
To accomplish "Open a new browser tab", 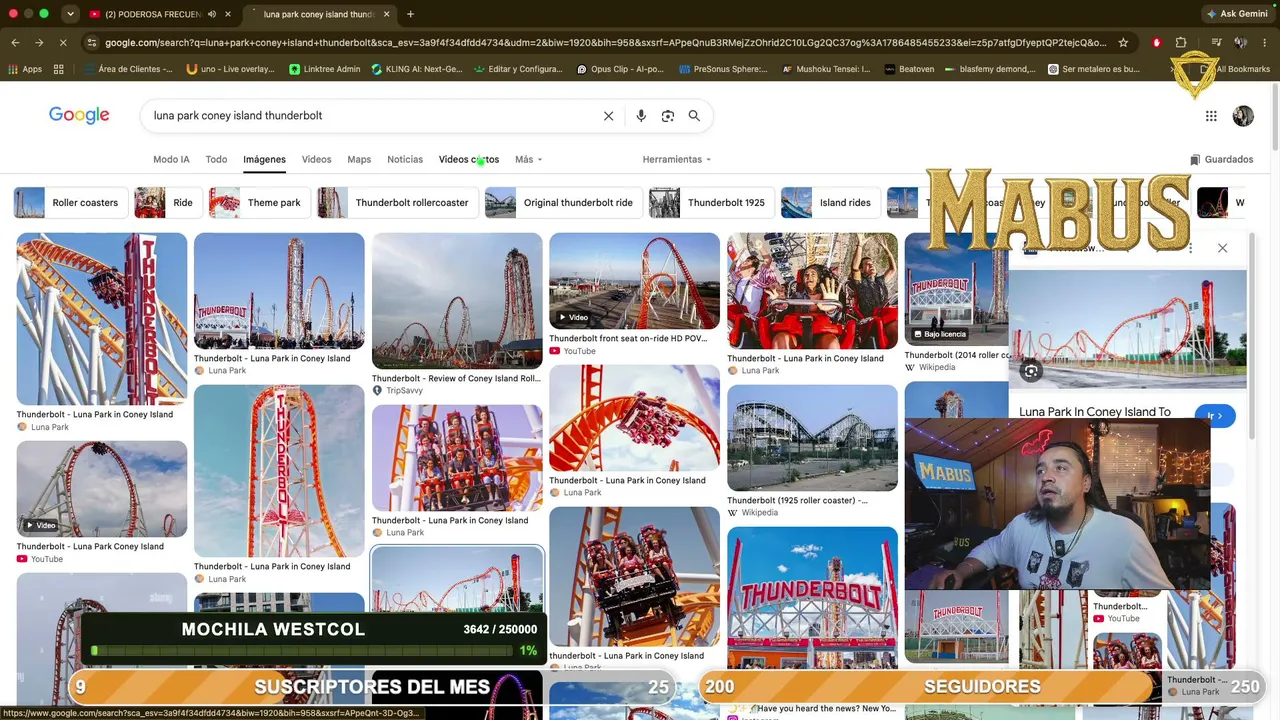I will [x=410, y=14].
